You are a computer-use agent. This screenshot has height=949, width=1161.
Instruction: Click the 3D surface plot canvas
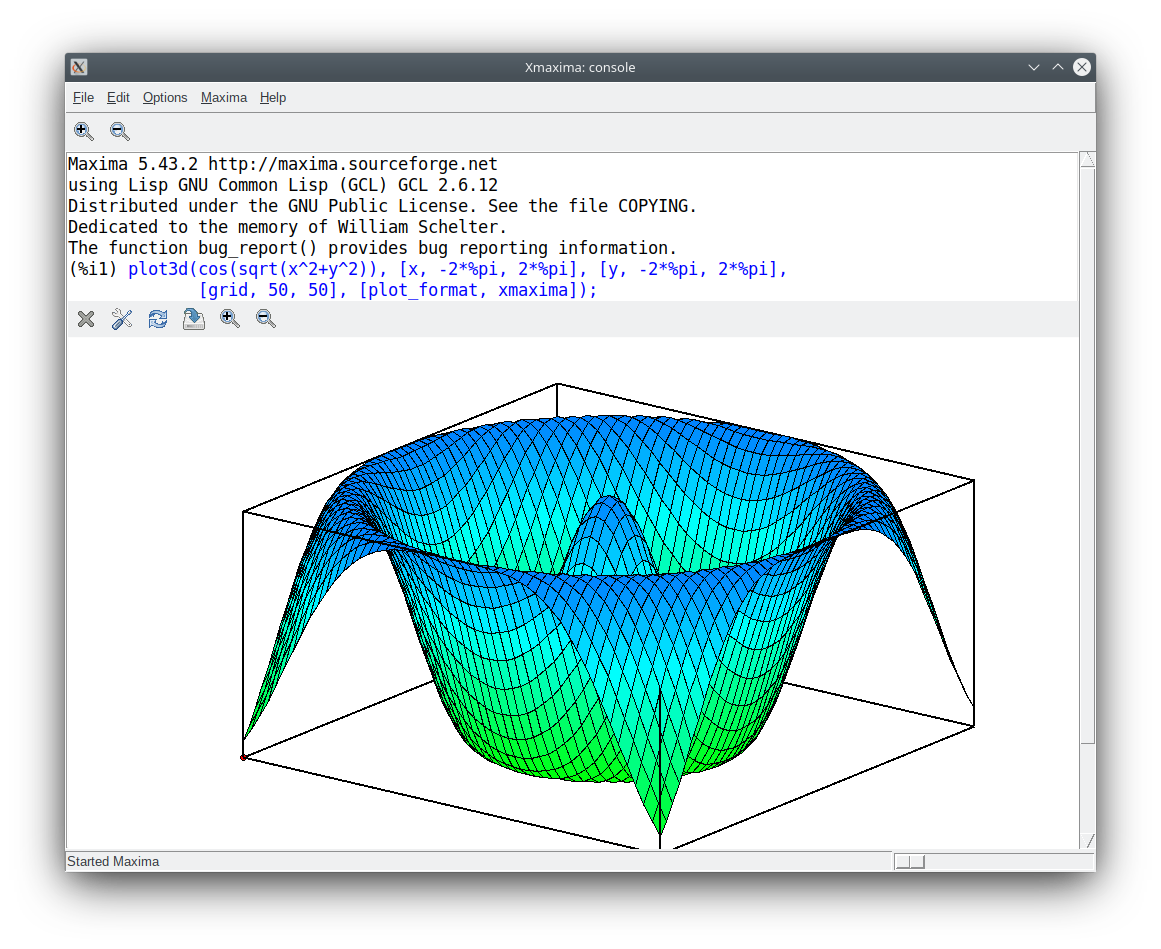[x=573, y=593]
